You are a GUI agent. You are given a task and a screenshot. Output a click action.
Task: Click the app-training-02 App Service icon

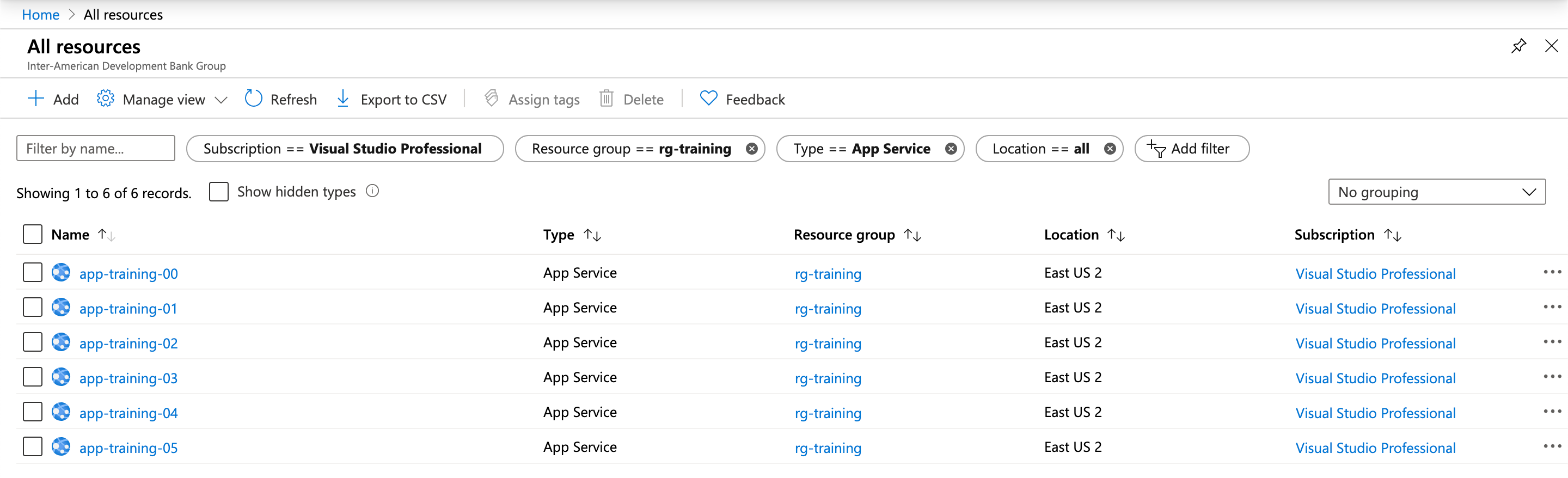pos(61,341)
